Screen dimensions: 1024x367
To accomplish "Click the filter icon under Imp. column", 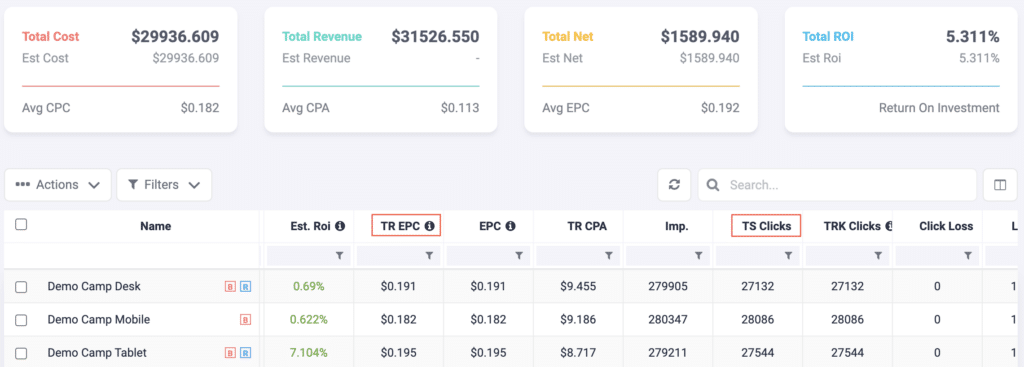I will (x=699, y=257).
